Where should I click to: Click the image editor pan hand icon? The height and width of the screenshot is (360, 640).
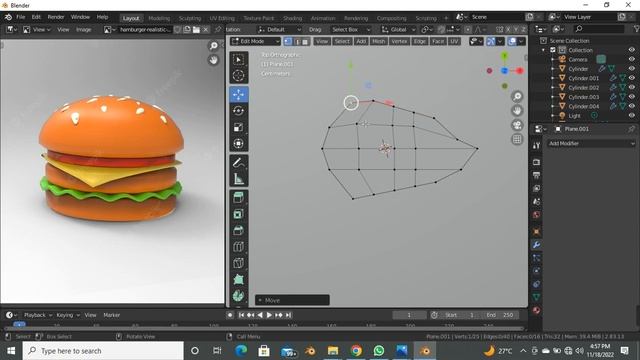(x=213, y=60)
